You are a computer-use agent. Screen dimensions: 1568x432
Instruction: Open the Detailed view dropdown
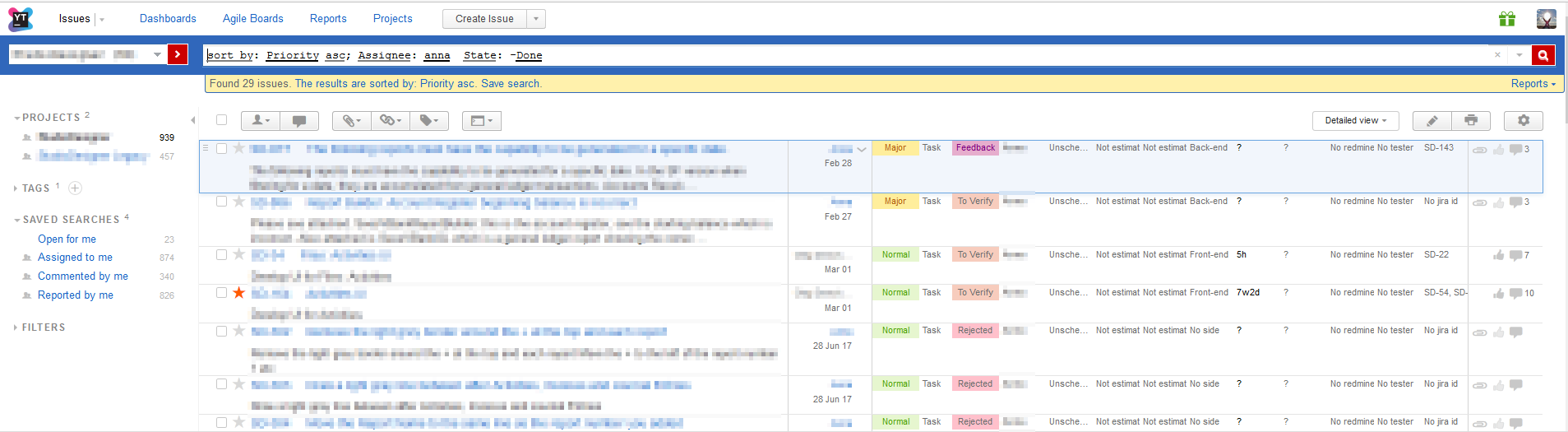coord(1356,121)
